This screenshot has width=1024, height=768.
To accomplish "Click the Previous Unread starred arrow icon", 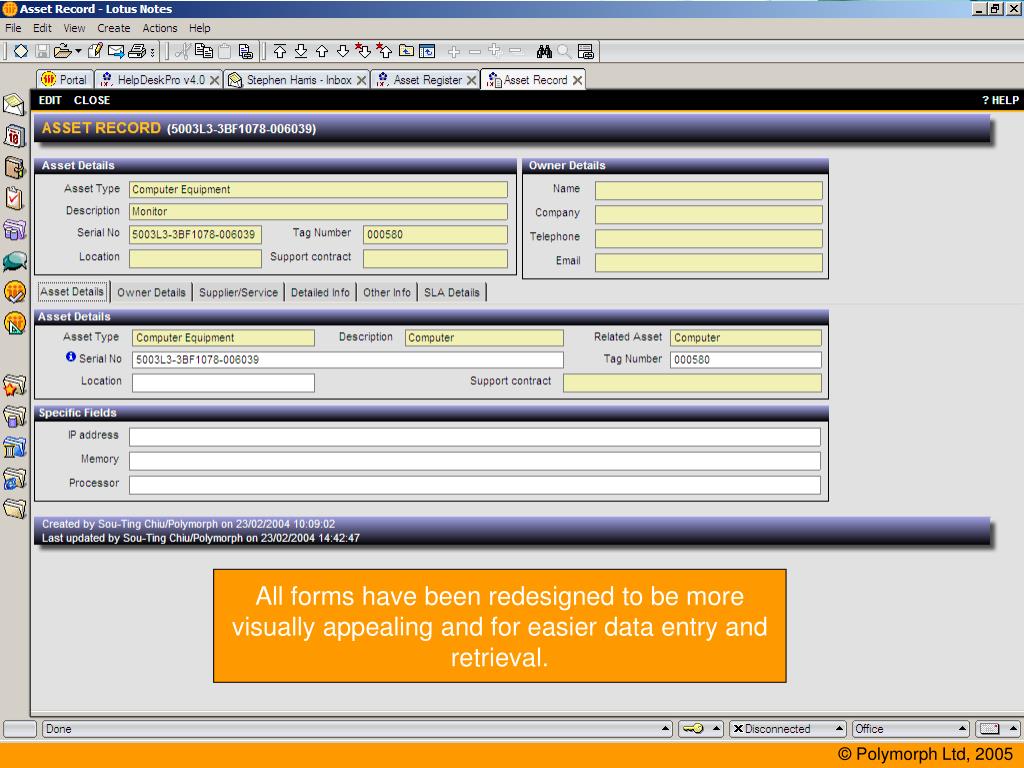I will [x=384, y=50].
